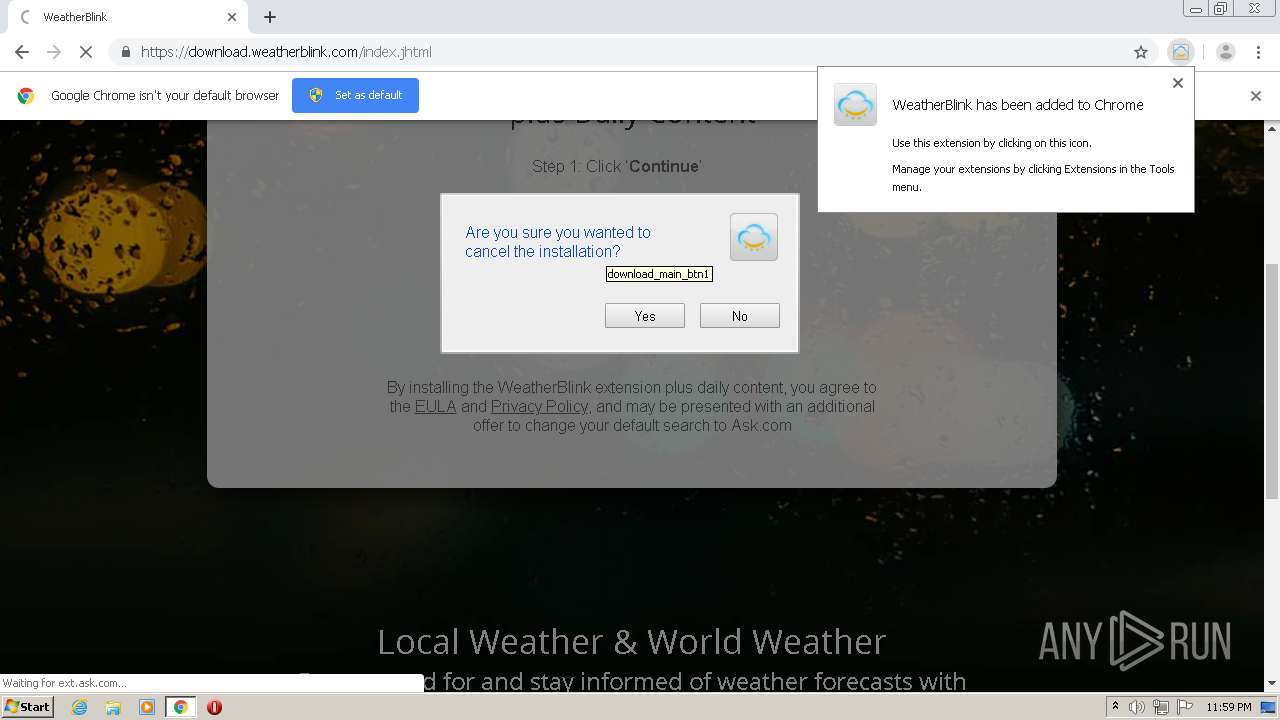Open the Windows Start menu

[x=28, y=707]
